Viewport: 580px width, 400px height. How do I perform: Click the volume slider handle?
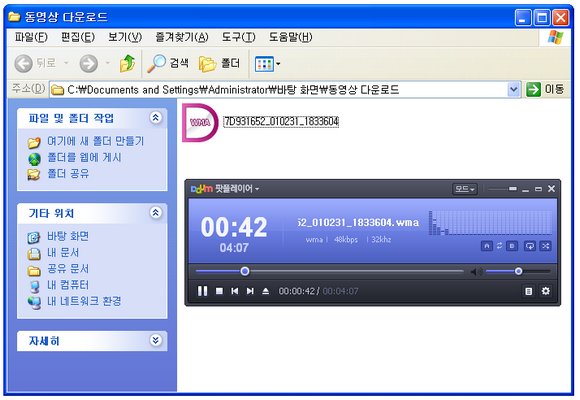[519, 271]
